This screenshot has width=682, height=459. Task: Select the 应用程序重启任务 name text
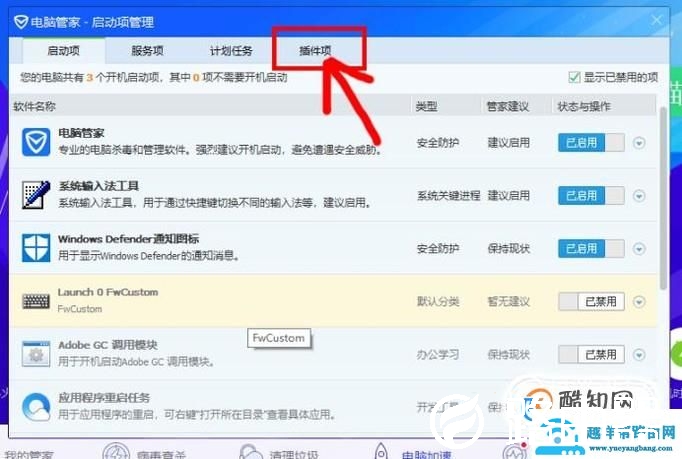click(x=104, y=398)
